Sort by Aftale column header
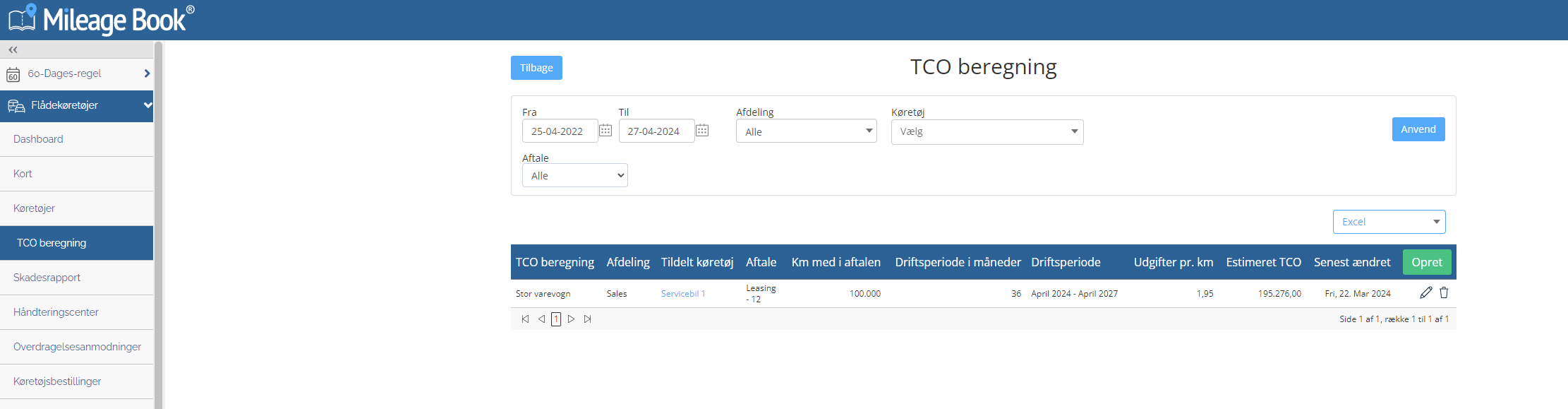Viewport: 1568px width, 409px height. 761,262
